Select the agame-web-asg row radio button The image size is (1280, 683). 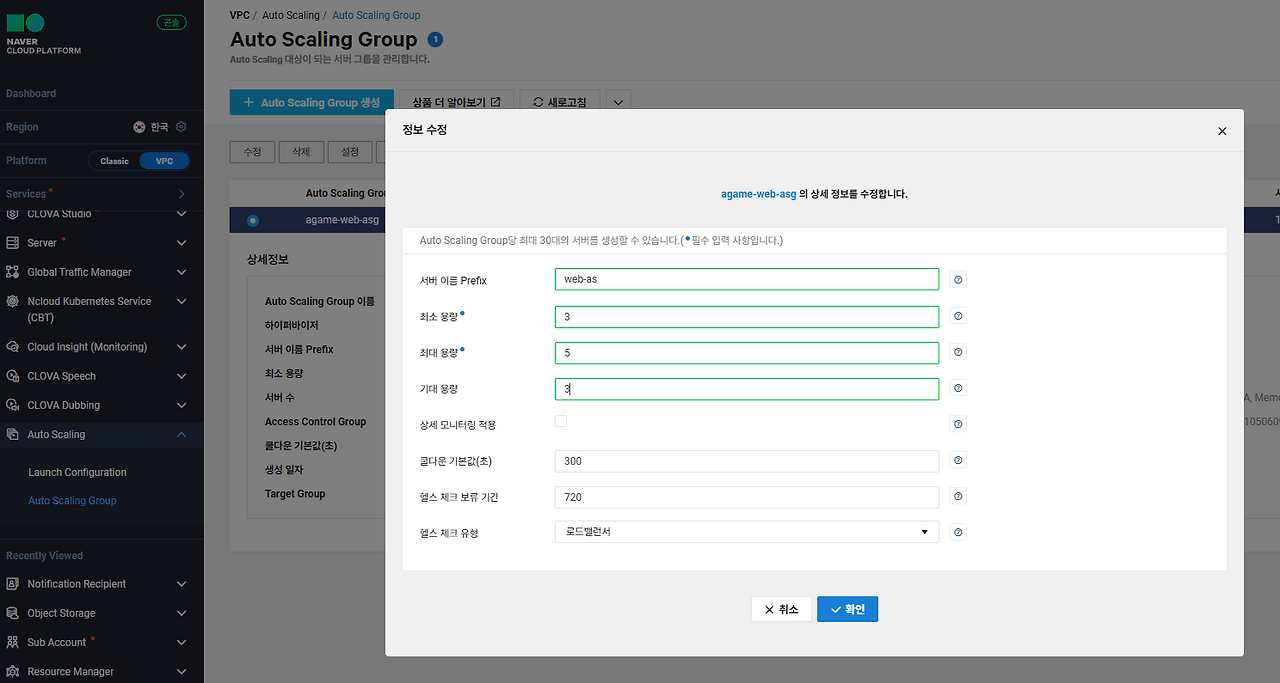tap(252, 220)
